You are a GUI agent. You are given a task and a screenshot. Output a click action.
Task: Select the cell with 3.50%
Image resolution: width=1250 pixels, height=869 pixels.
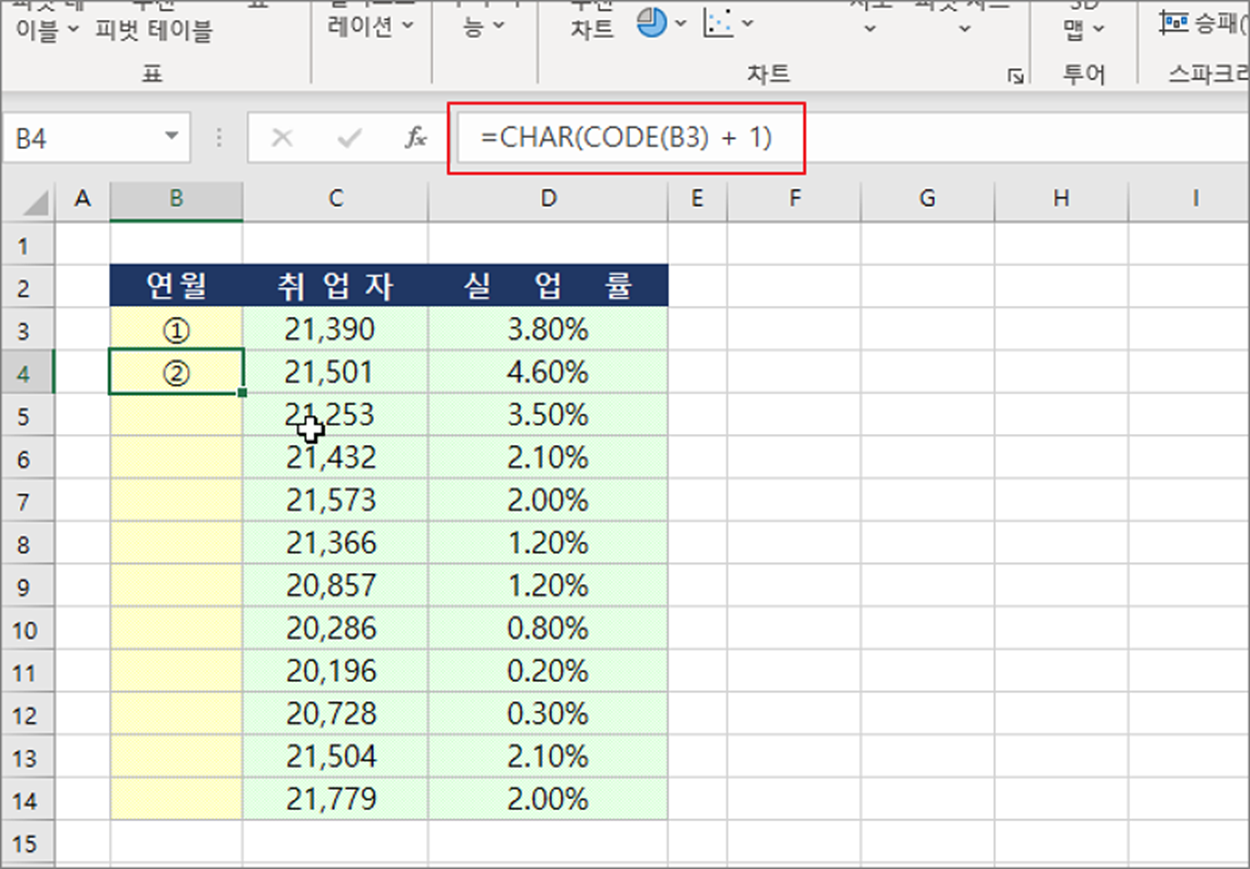[x=548, y=415]
